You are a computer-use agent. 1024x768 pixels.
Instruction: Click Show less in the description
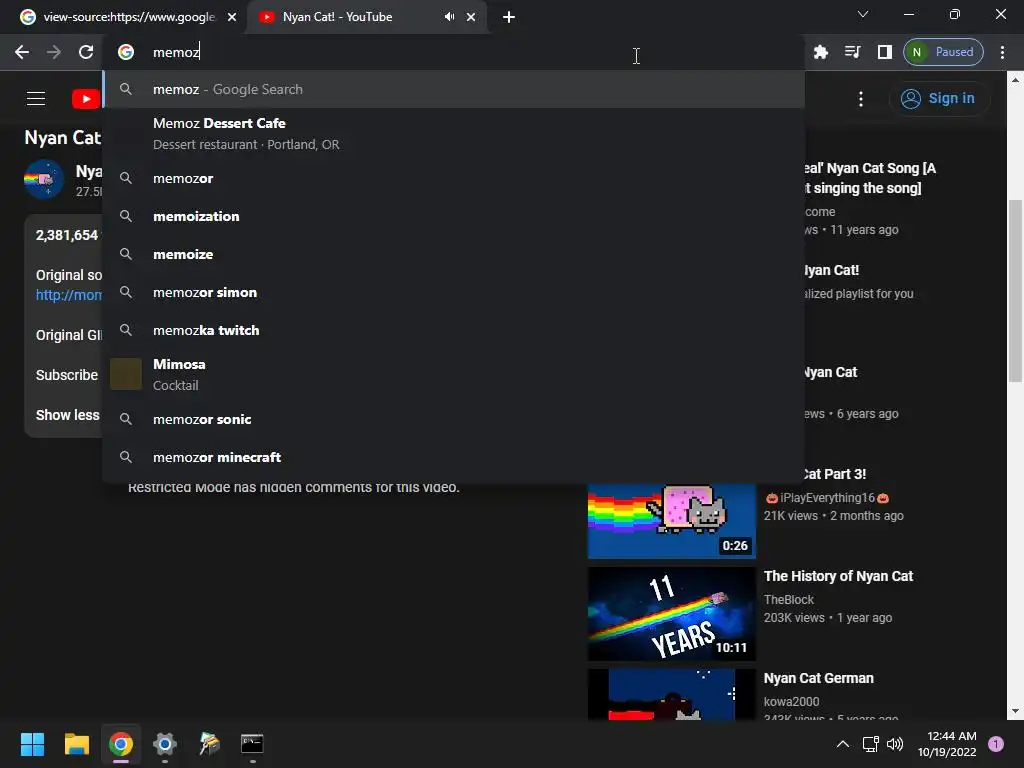(67, 415)
